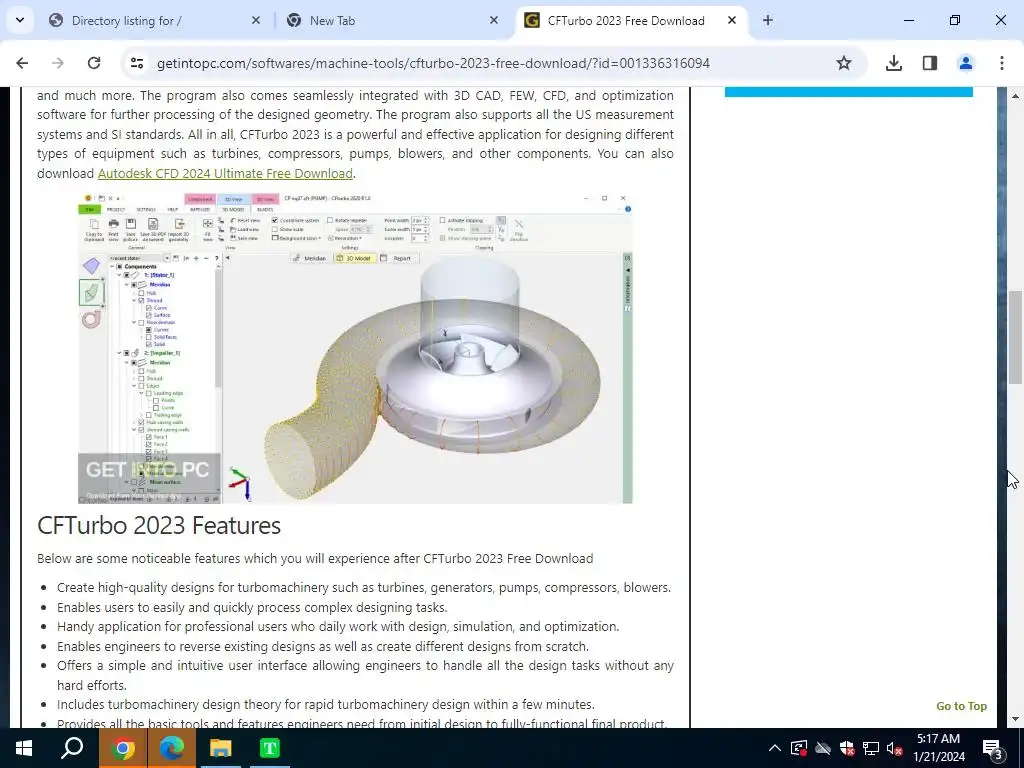This screenshot has height=768, width=1024.
Task: Click the OneDrive cloud tray icon
Action: (823, 748)
